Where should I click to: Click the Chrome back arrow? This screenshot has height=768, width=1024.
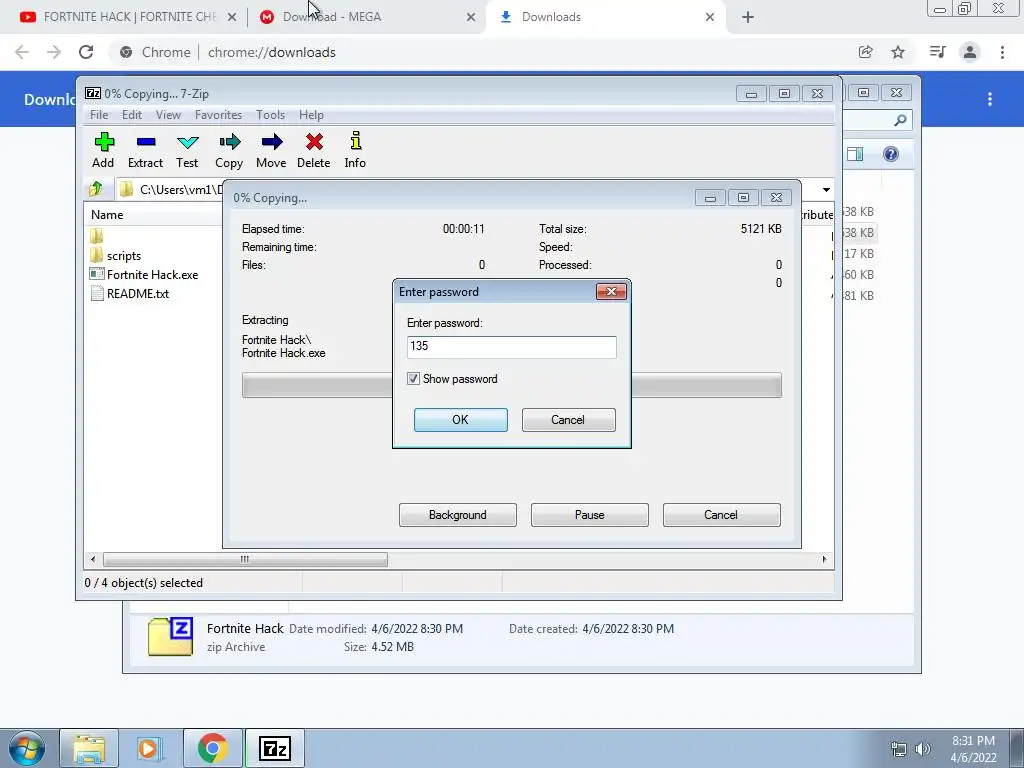[x=22, y=52]
